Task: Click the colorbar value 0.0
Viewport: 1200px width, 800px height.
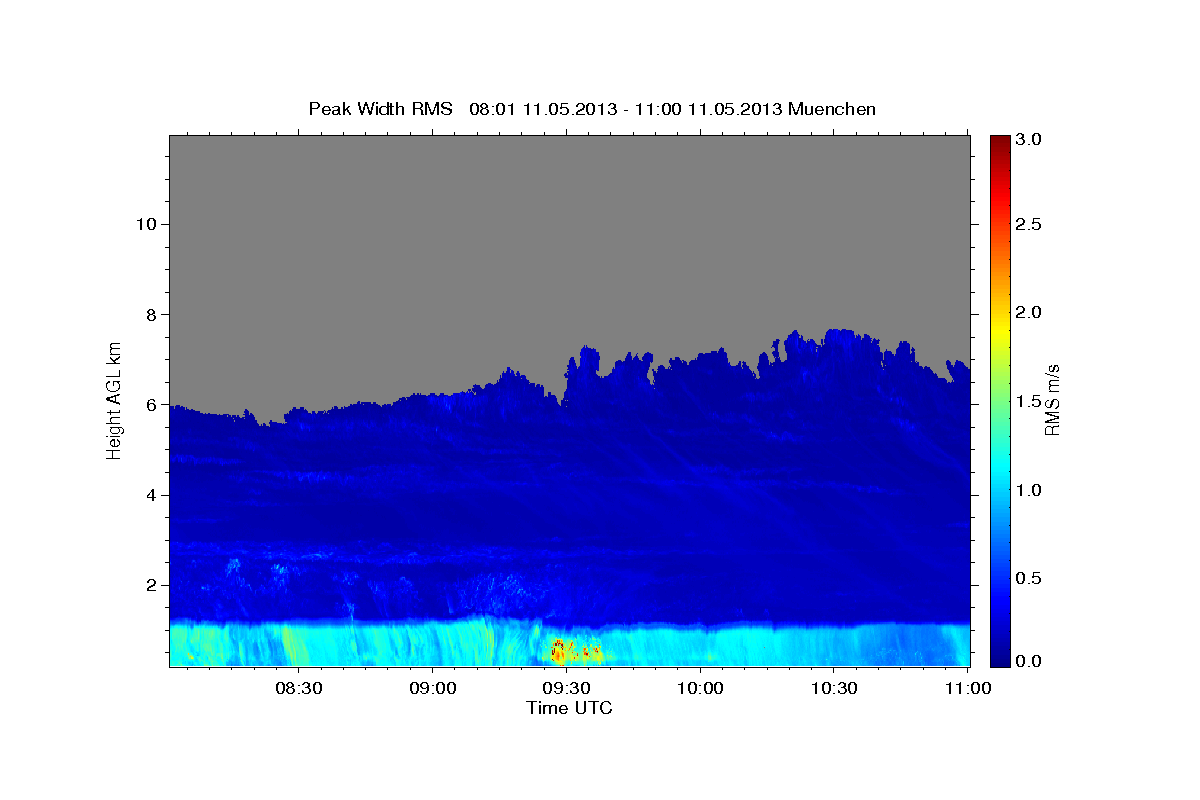Action: (x=1029, y=661)
